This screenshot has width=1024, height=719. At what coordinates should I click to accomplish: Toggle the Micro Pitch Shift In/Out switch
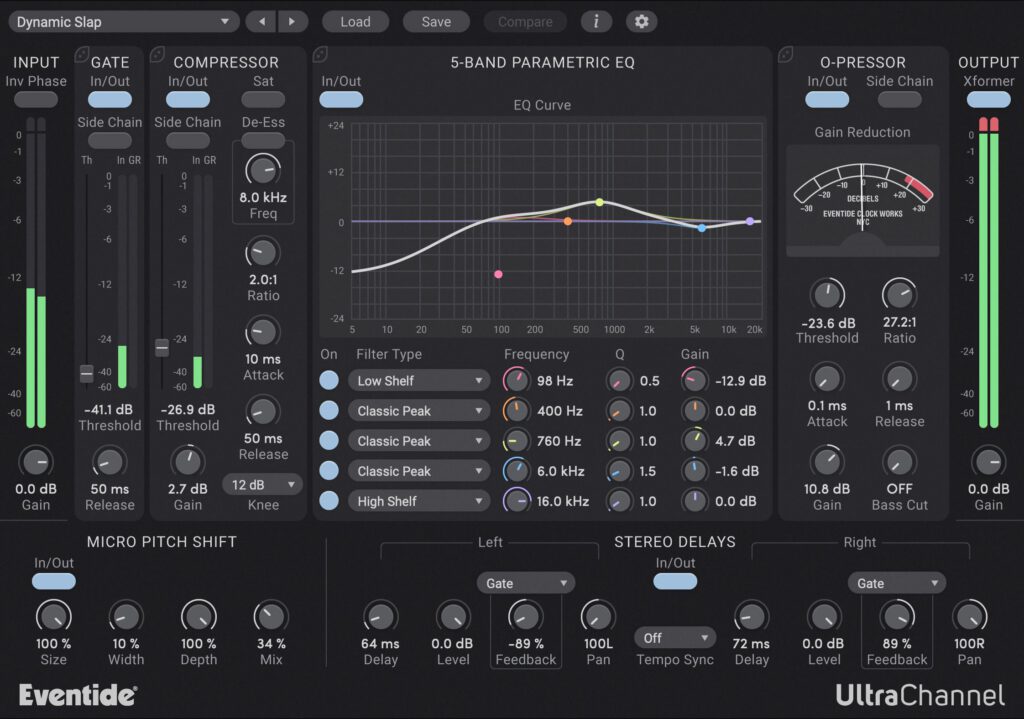[54, 581]
